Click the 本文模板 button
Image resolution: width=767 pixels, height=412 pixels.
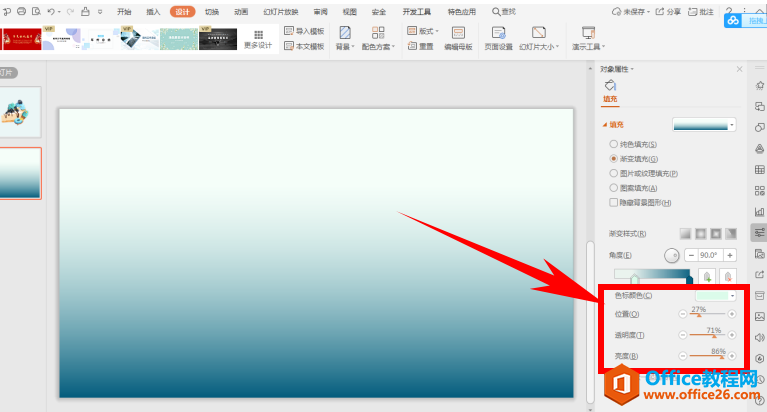(304, 46)
